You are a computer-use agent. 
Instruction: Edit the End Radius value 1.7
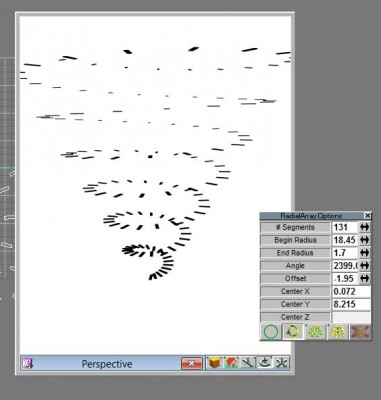click(345, 253)
